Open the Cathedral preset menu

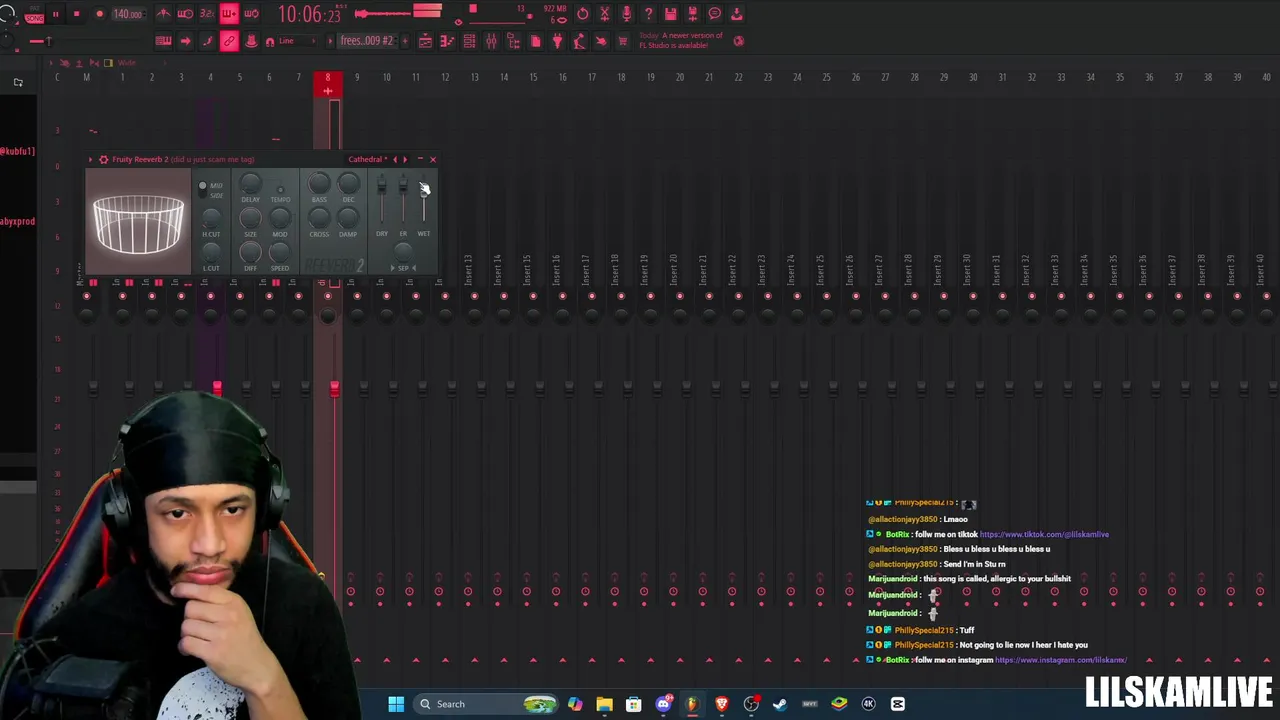[367, 159]
